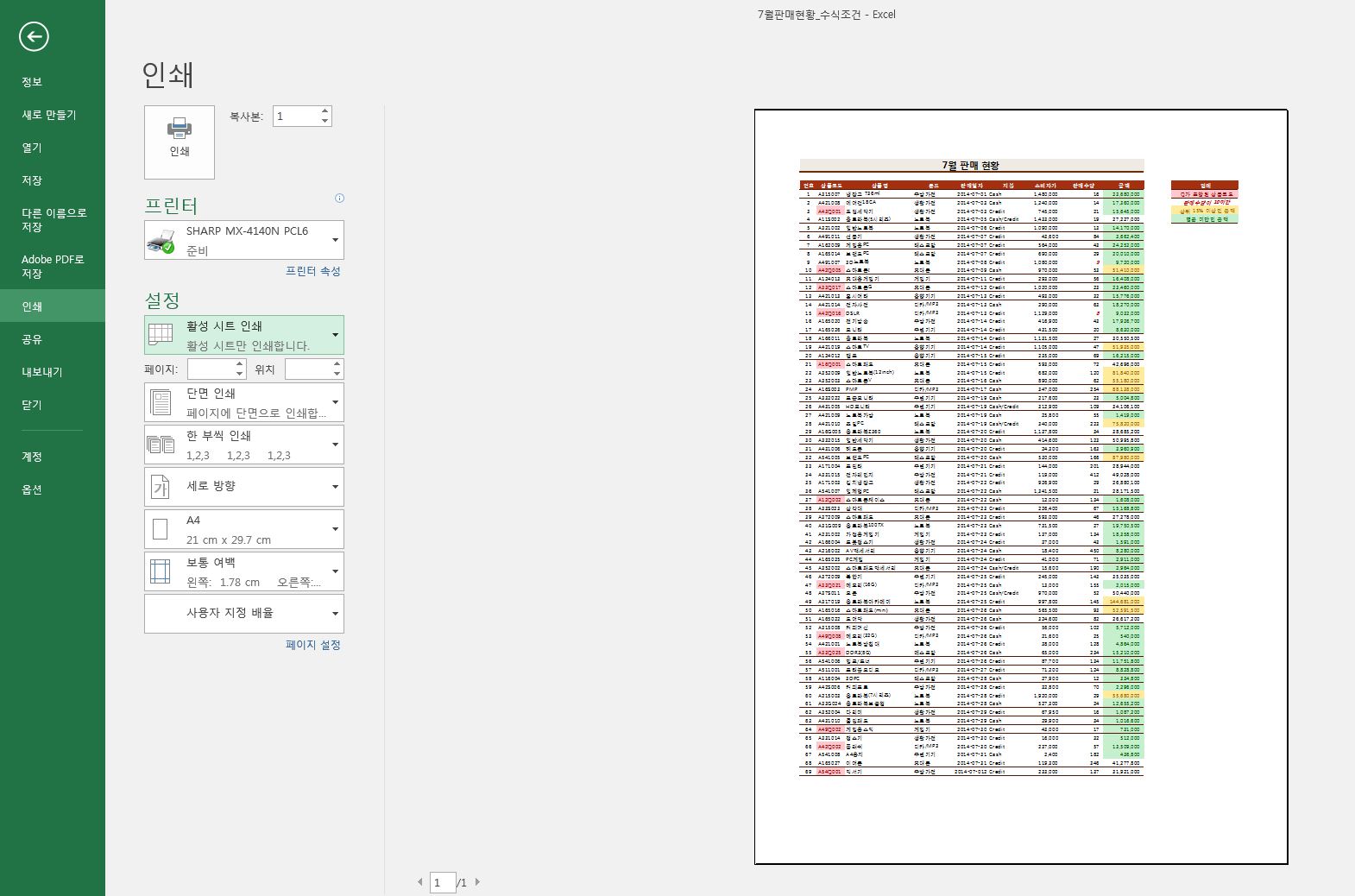Expand the active sheet print dropdown
The width and height of the screenshot is (1355, 896).
pyautogui.click(x=244, y=335)
